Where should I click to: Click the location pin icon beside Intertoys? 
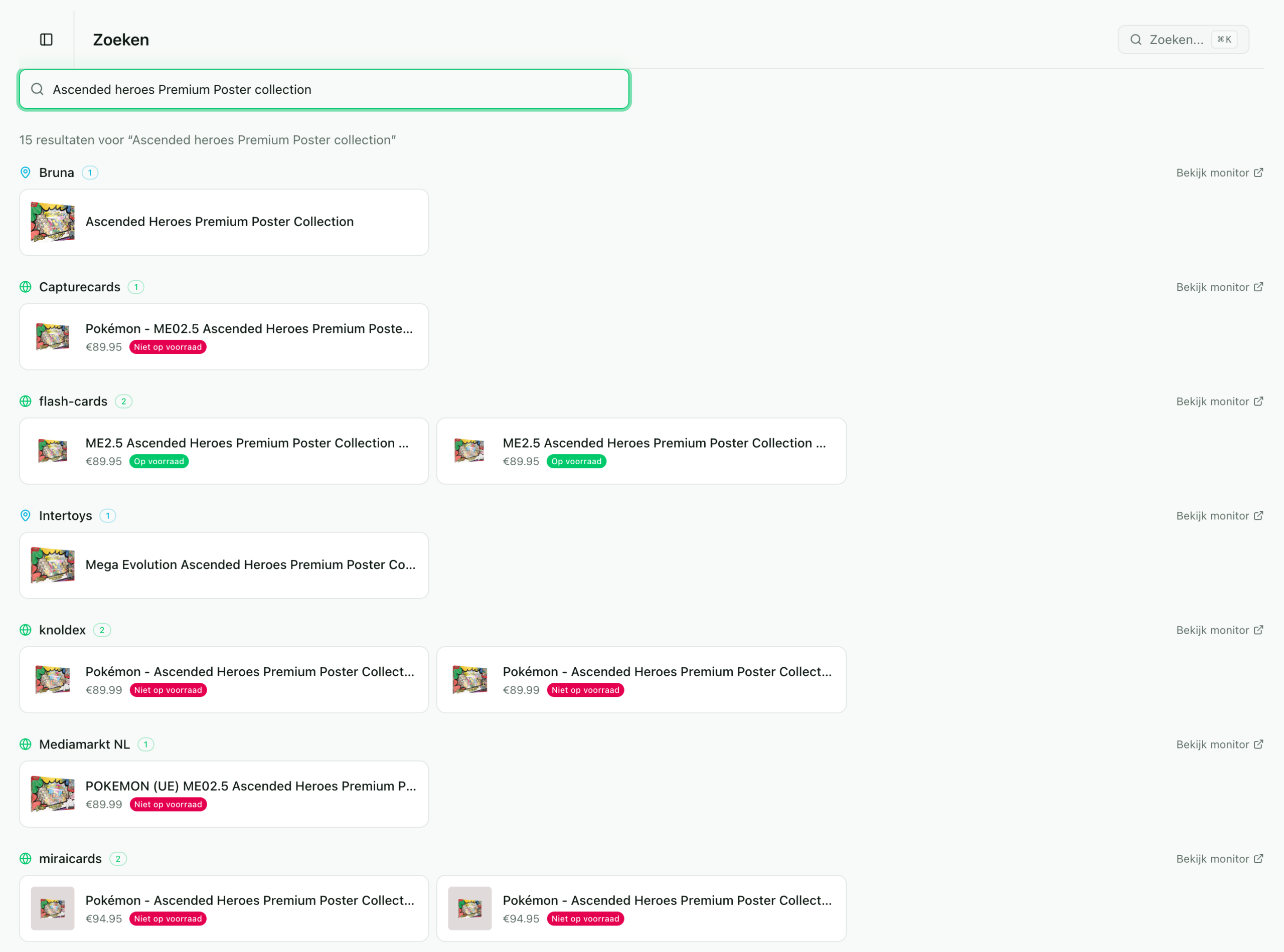click(26, 515)
